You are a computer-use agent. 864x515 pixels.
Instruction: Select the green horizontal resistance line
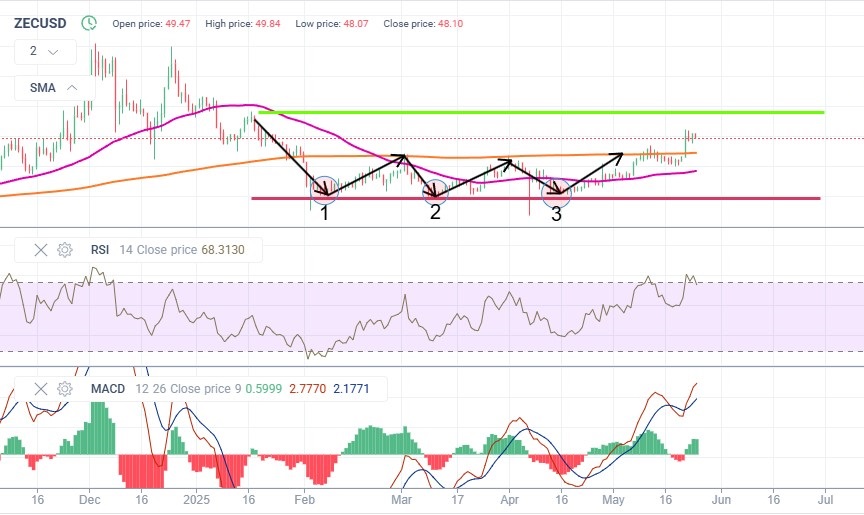542,112
